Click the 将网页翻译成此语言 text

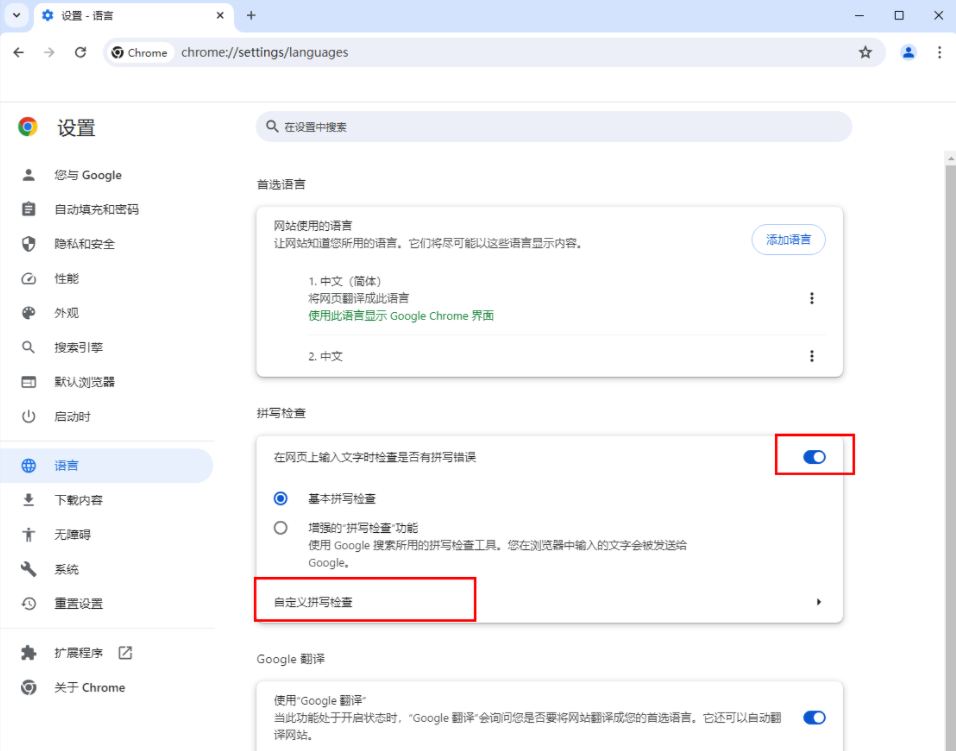358,298
